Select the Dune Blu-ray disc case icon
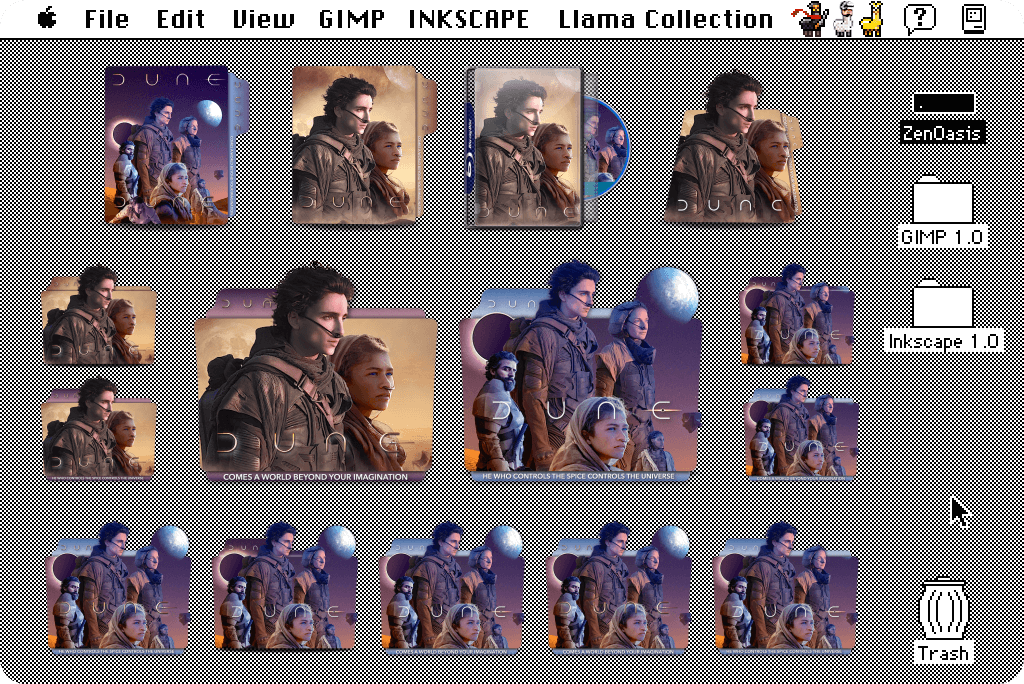1024x684 pixels. click(x=527, y=147)
